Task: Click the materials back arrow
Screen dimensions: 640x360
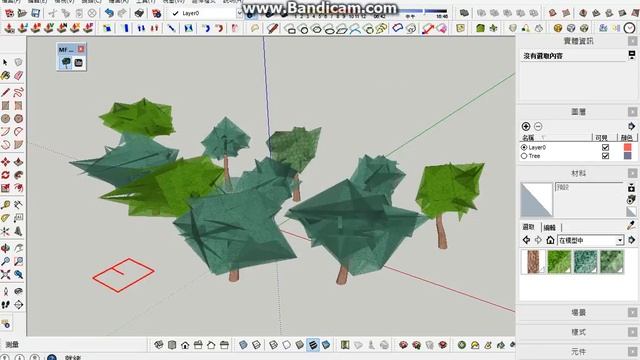Action: (x=526, y=240)
